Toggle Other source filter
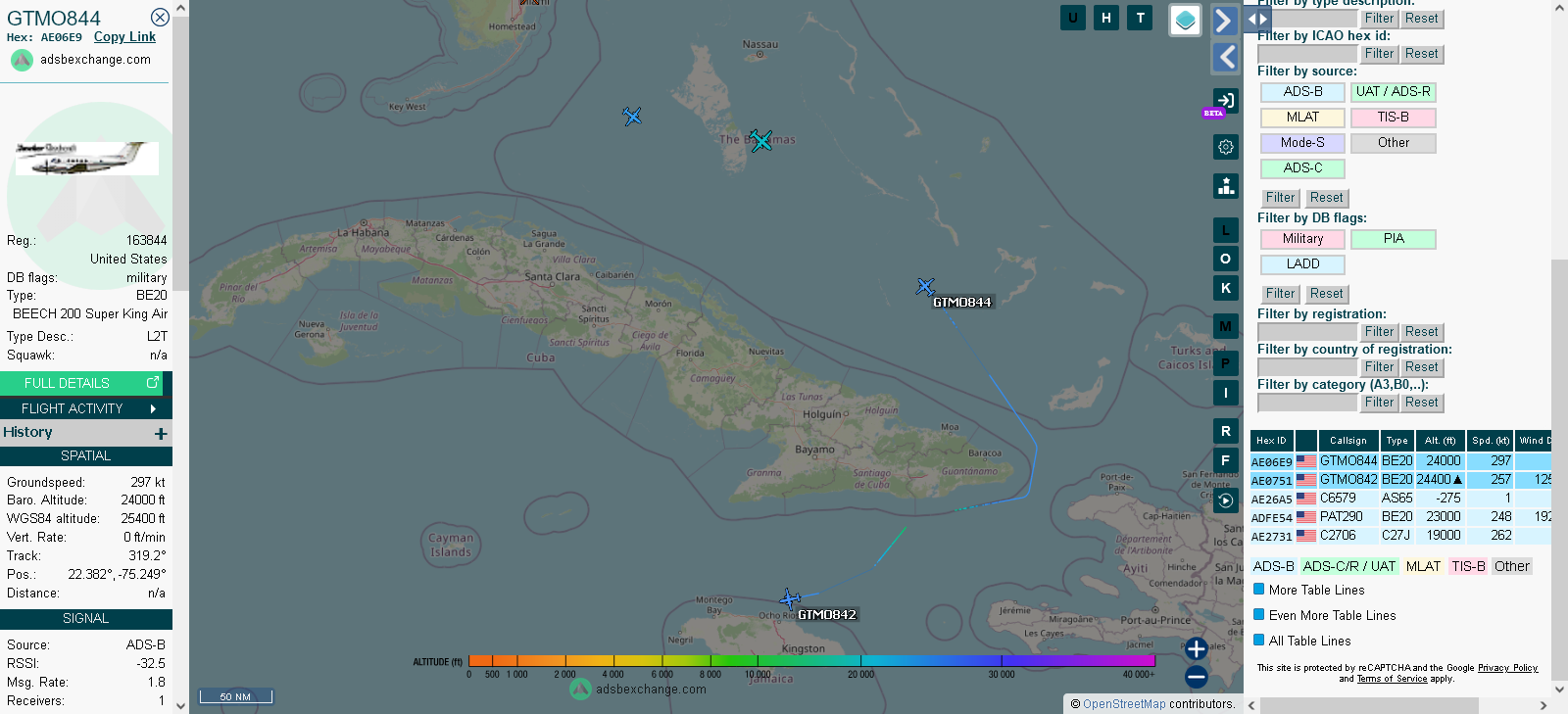 coord(1393,143)
